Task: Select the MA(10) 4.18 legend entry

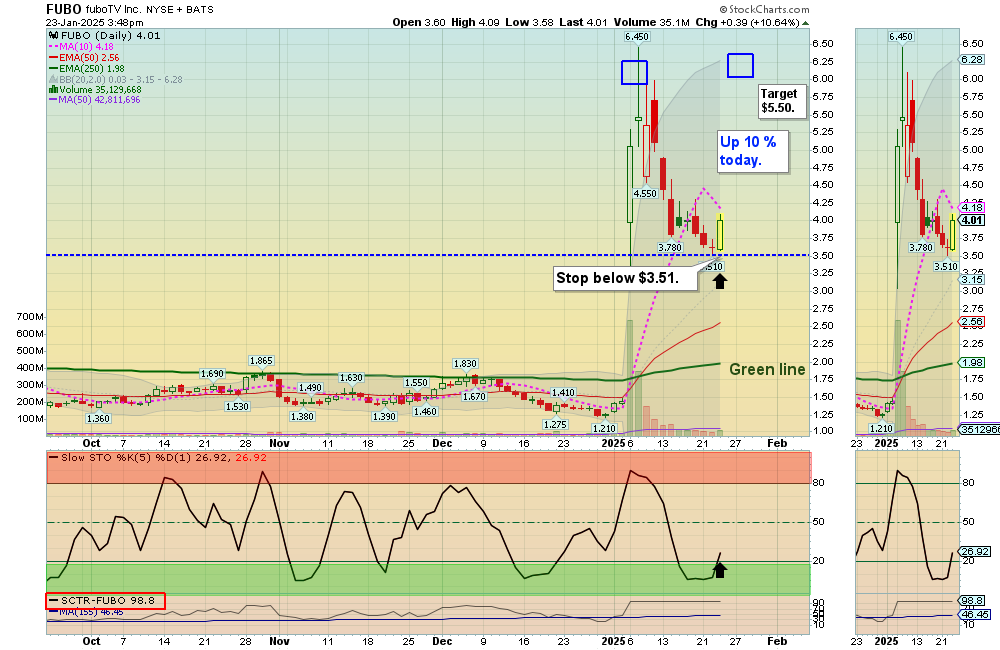Action: (81, 47)
